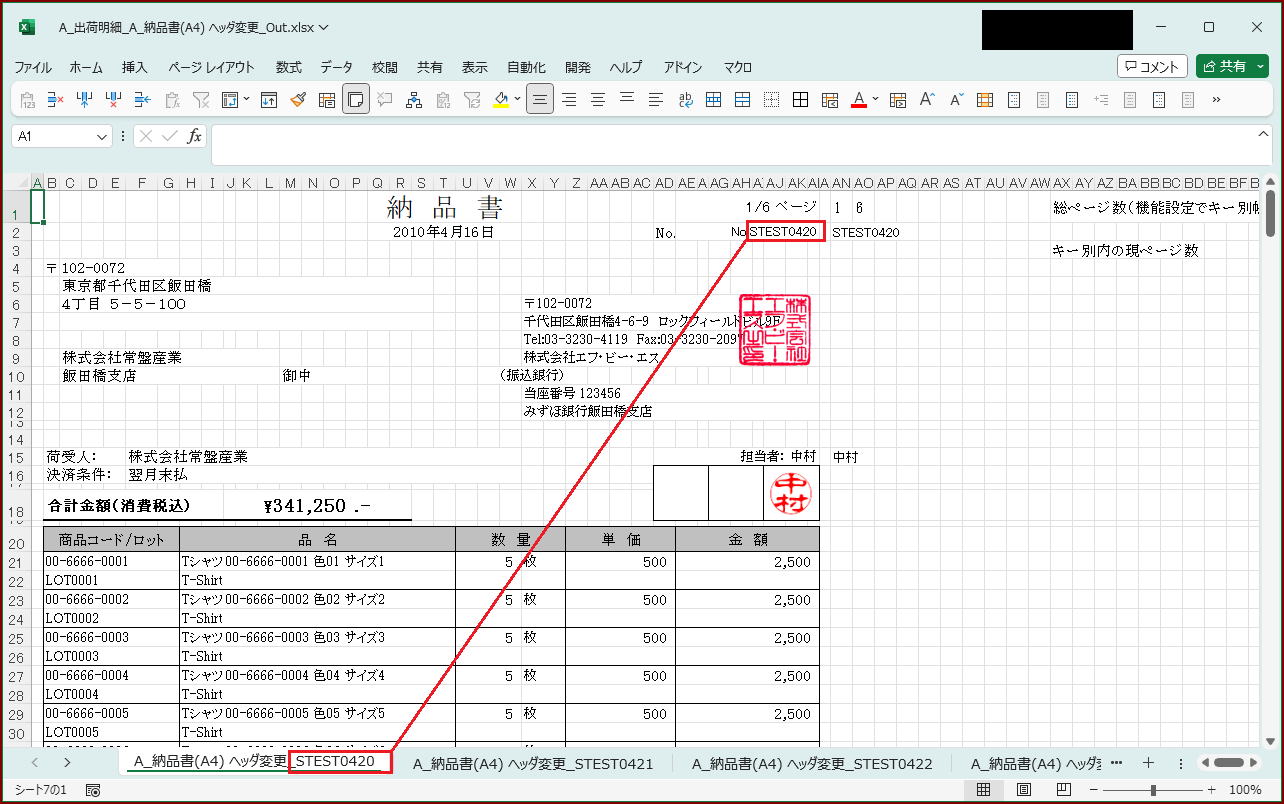Open the ファイル menu

tap(33, 67)
